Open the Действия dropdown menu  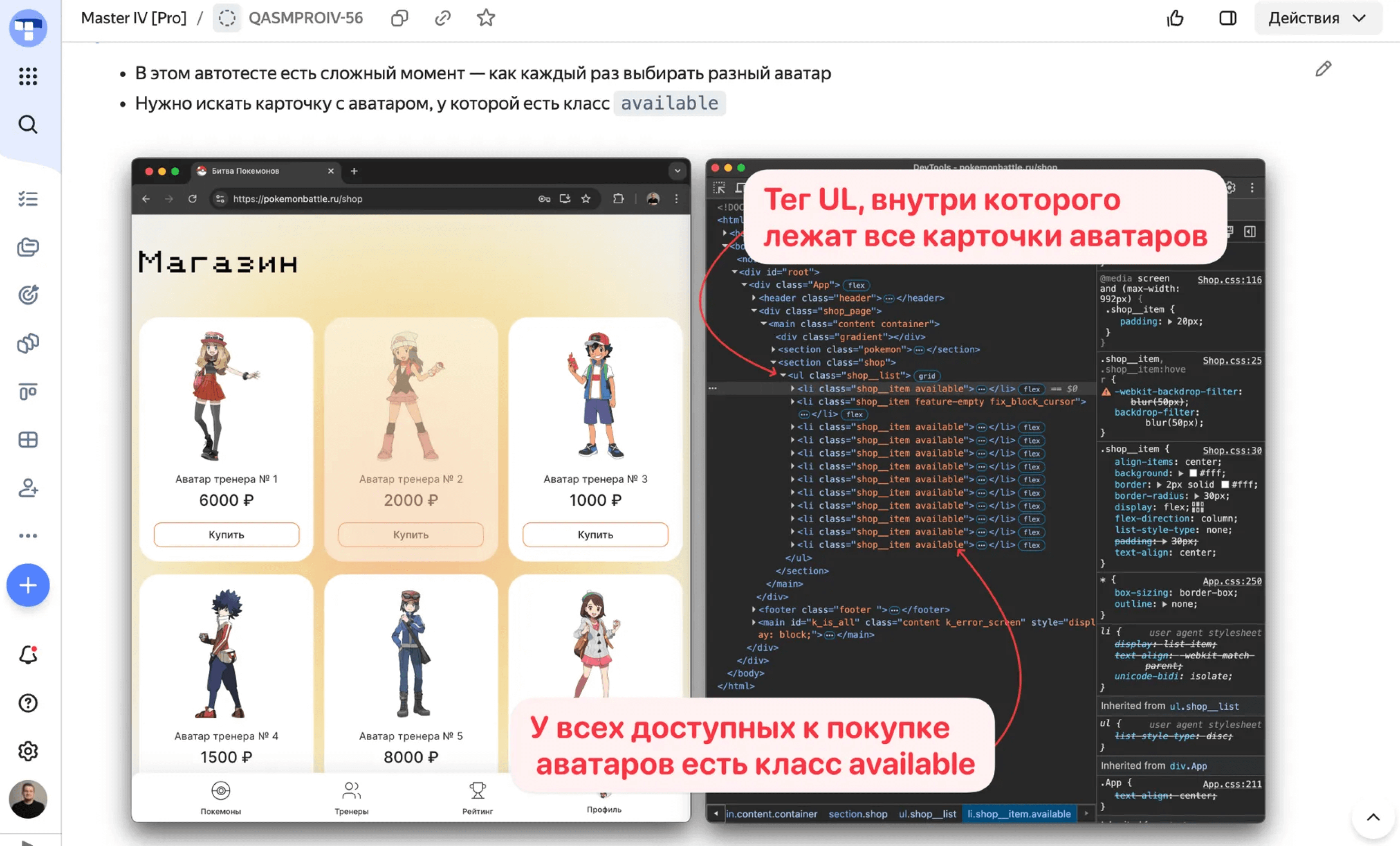click(x=1317, y=18)
